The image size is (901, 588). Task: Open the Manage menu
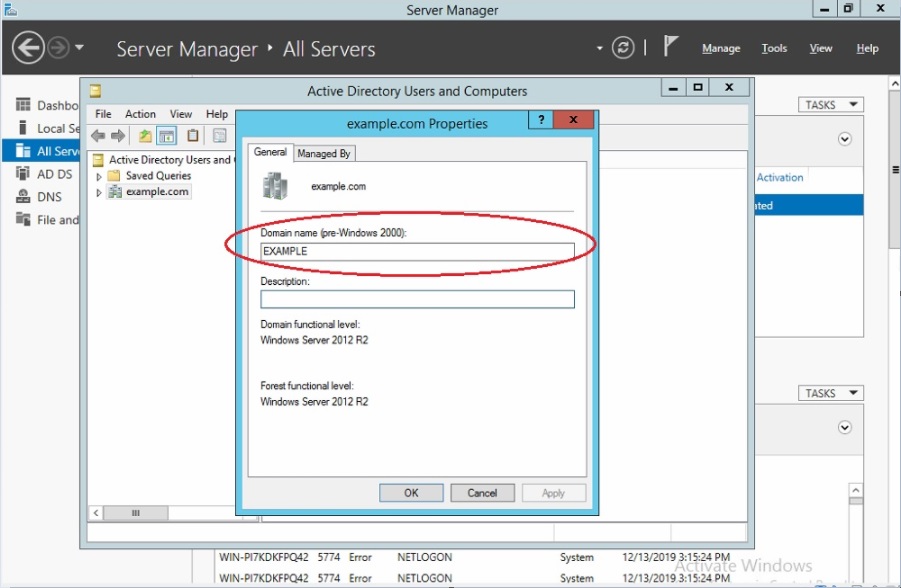coord(721,49)
